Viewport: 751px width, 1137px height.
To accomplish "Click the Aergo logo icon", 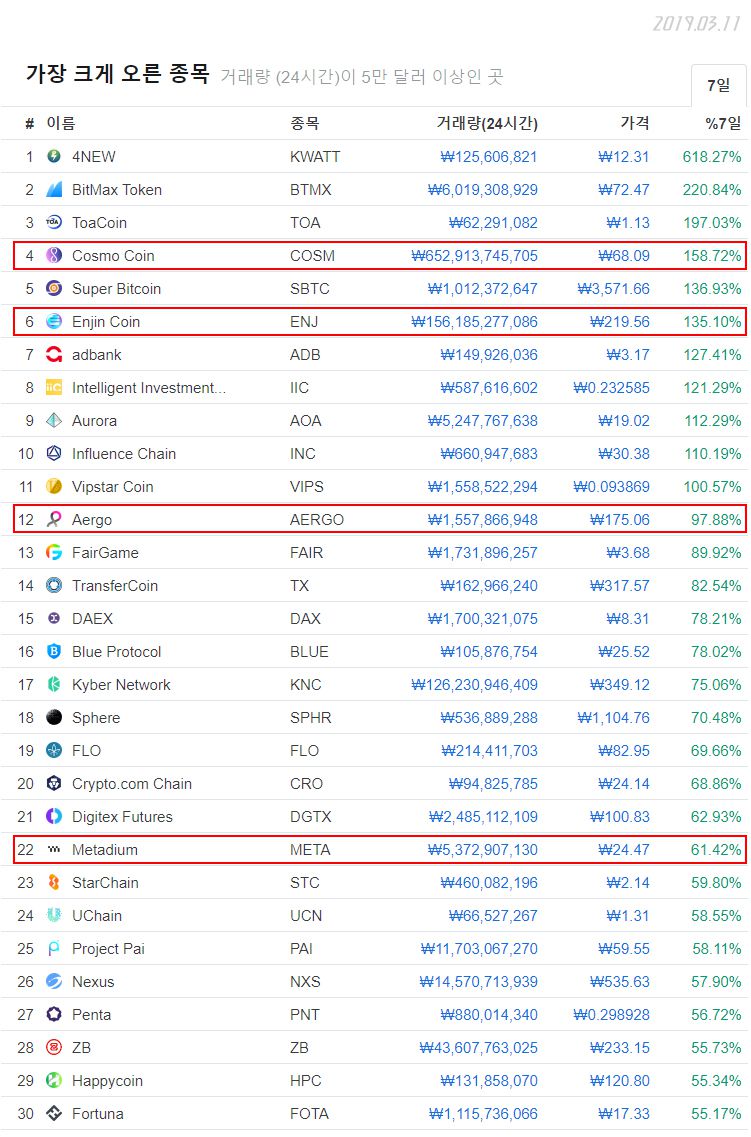I will (54, 519).
